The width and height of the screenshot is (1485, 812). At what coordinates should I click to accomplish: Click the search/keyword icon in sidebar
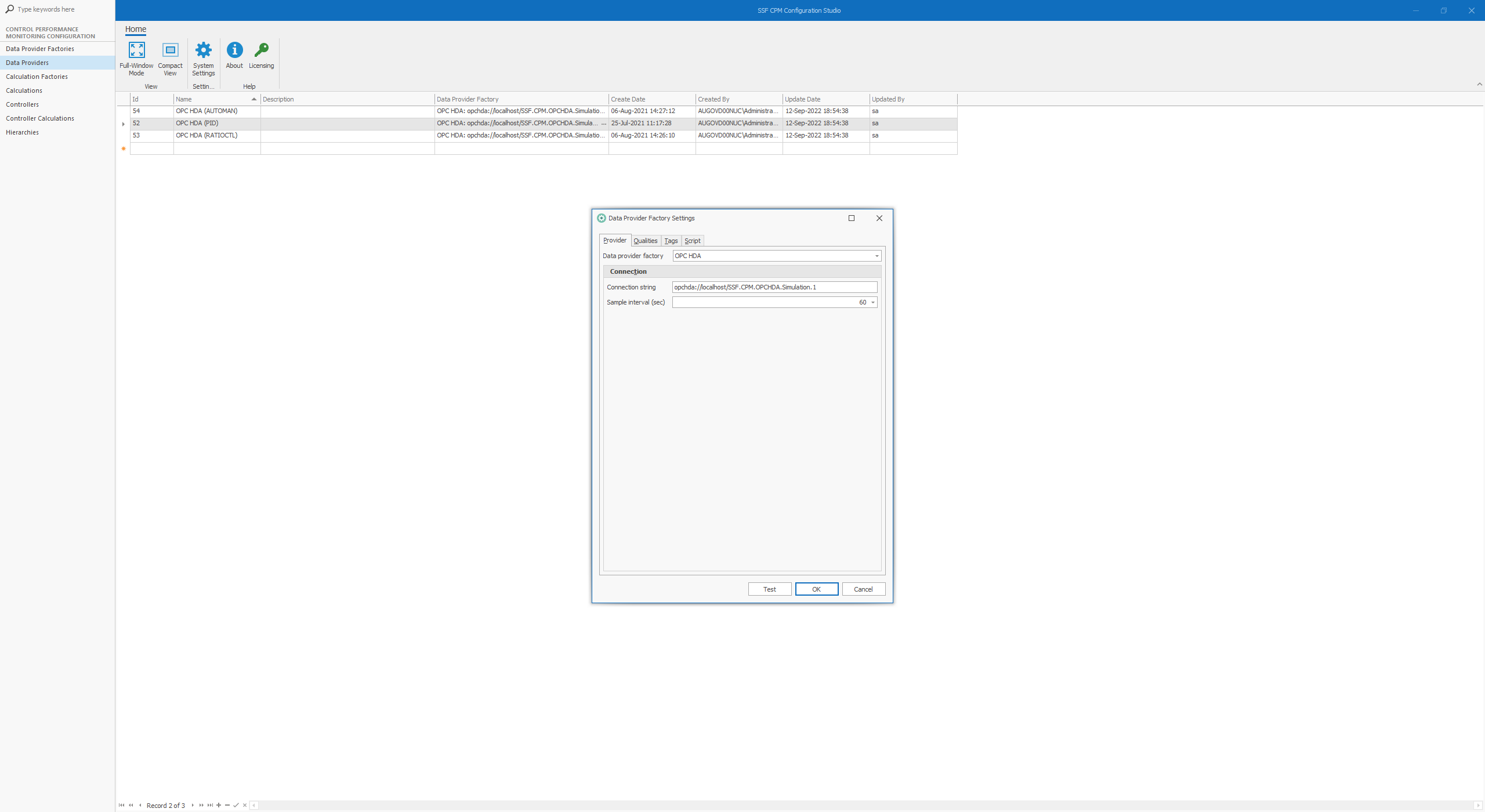pos(9,9)
